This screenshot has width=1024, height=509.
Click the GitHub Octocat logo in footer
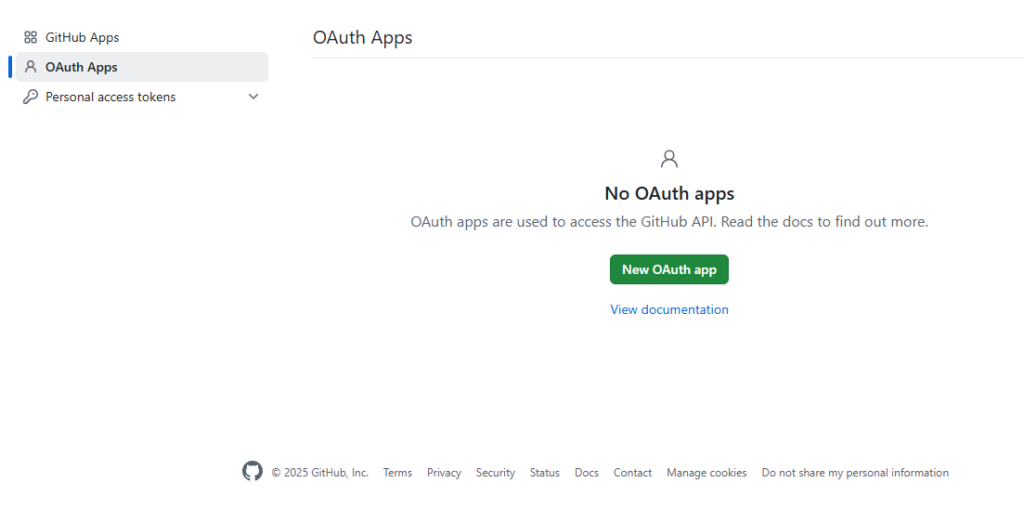point(253,472)
